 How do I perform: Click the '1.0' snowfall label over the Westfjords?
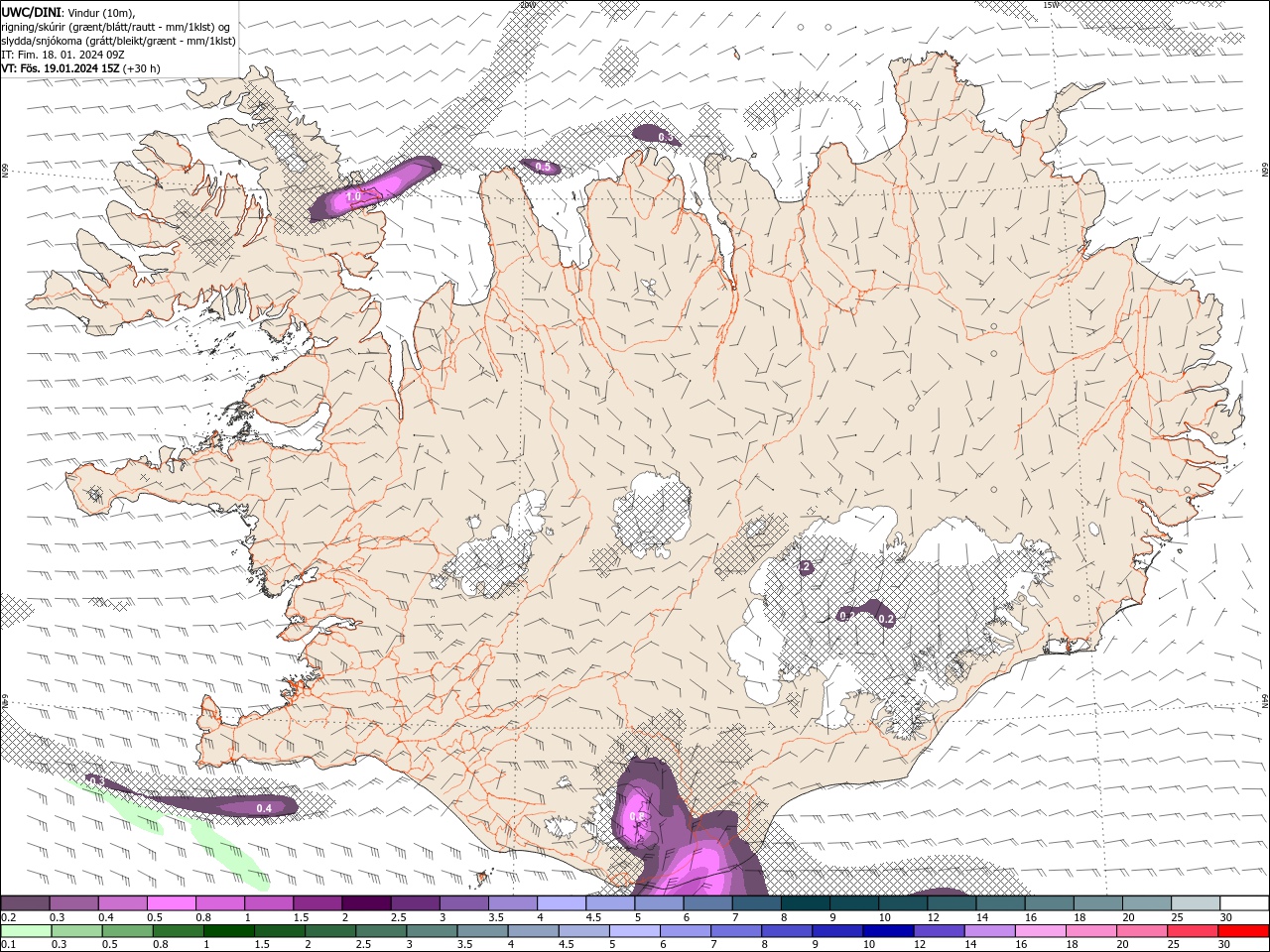(x=353, y=196)
